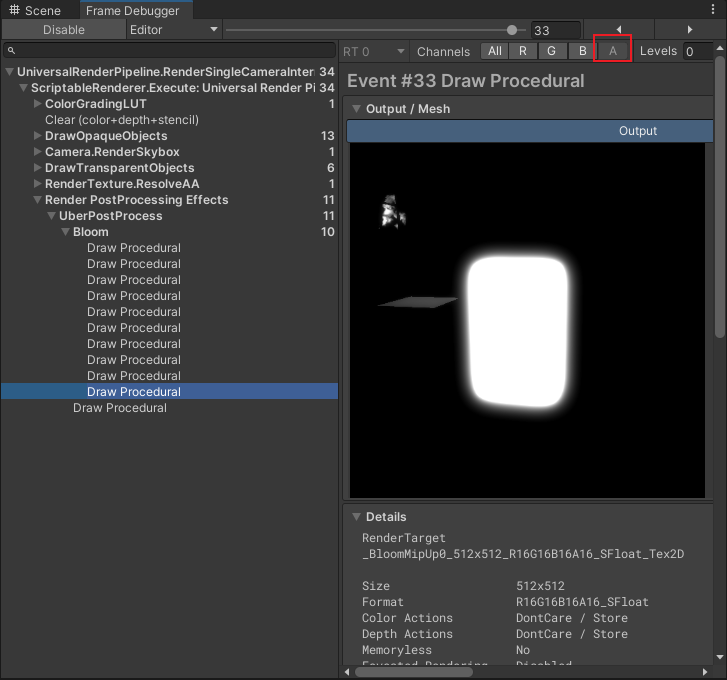Viewport: 727px width, 680px height.
Task: Collapse the Output / Mesh section
Action: click(x=357, y=109)
